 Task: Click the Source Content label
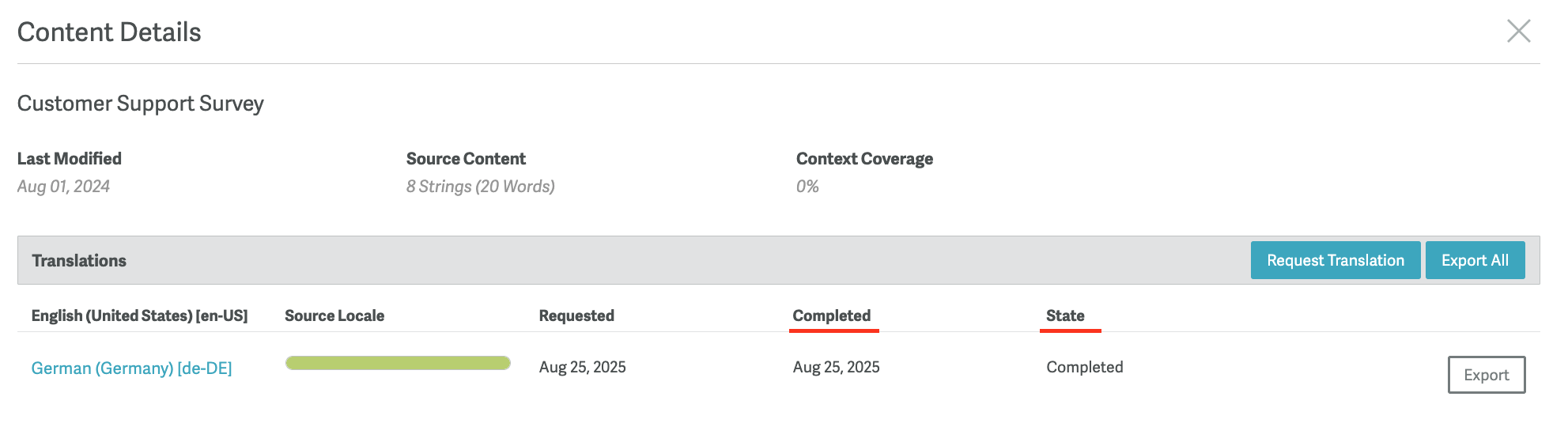point(466,159)
